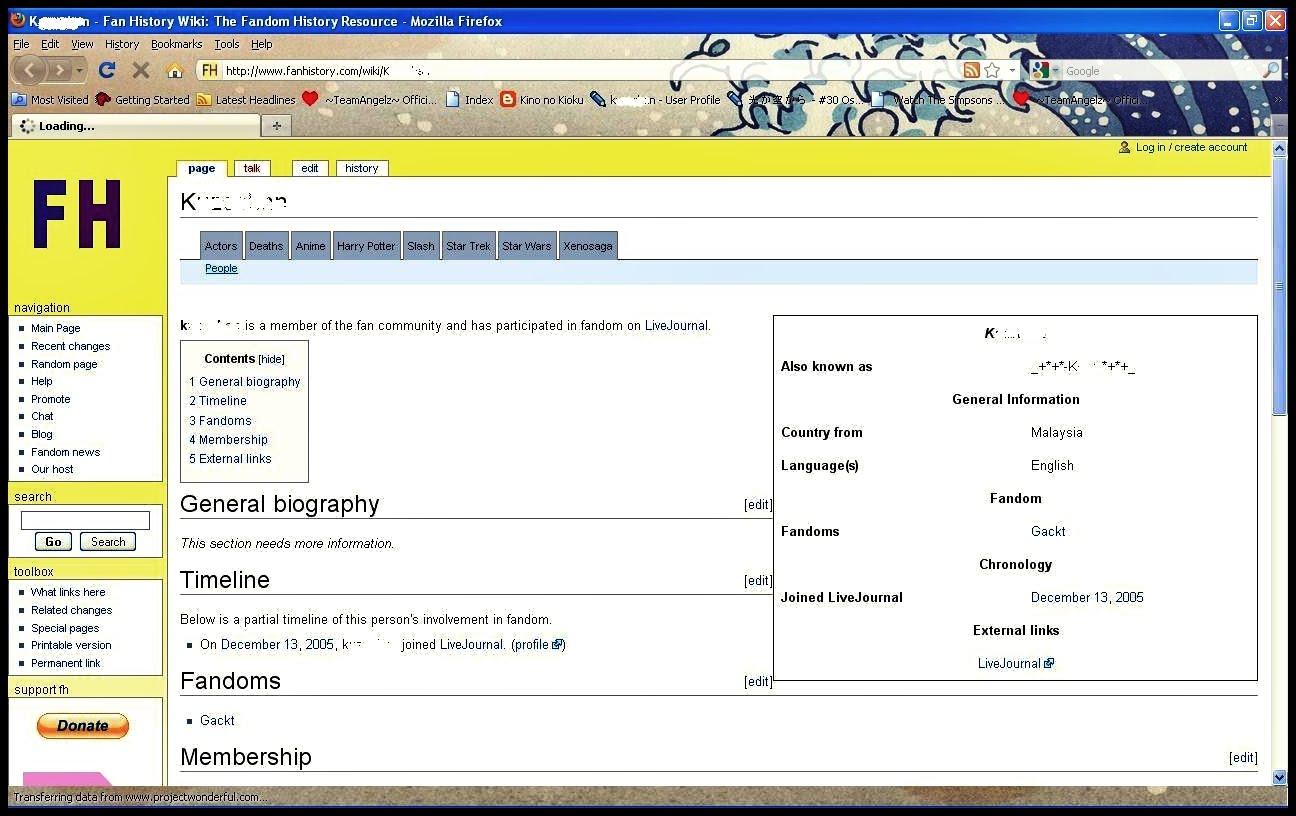The height and width of the screenshot is (816, 1296).
Task: Click the FH site logo
Action: click(x=77, y=214)
